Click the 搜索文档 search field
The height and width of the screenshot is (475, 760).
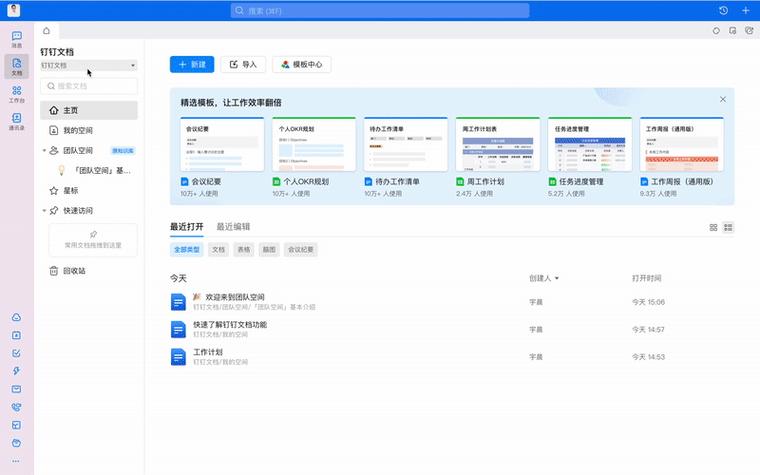[89, 86]
